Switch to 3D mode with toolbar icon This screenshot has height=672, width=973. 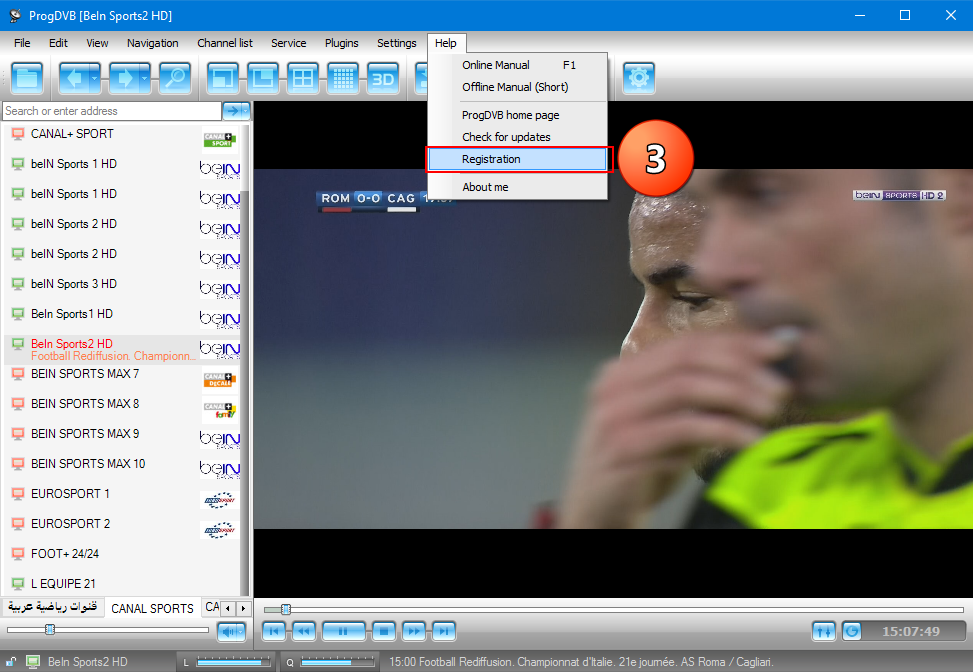[x=382, y=77]
